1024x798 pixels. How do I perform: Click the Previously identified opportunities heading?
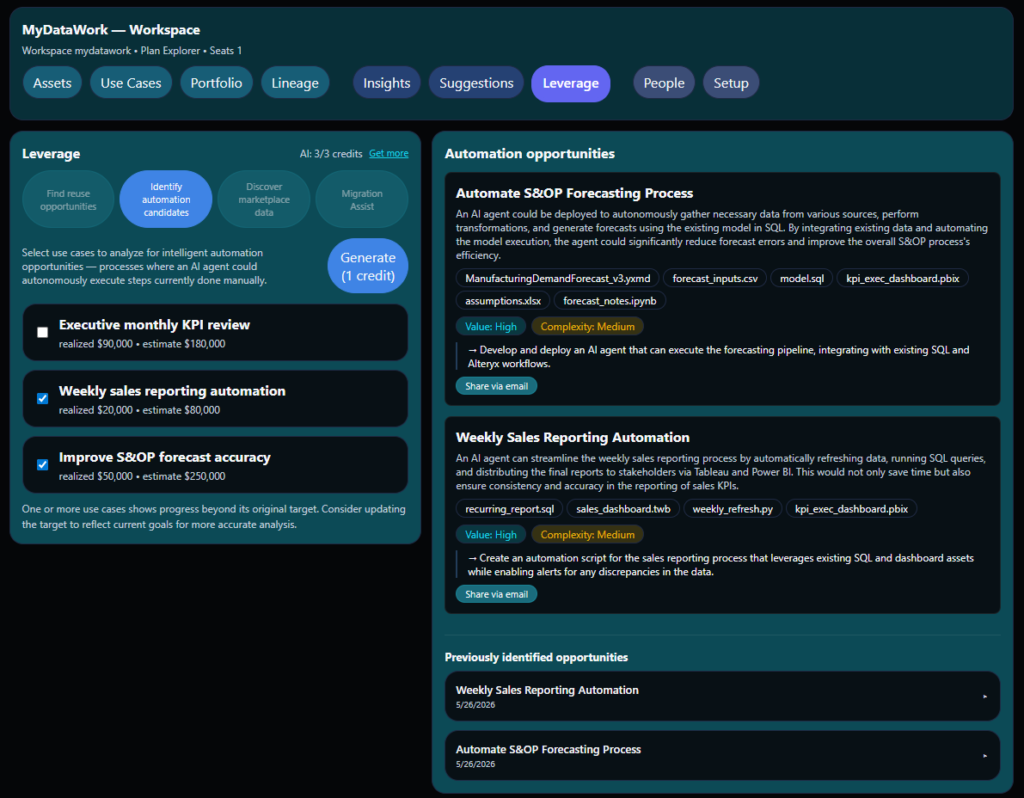[536, 657]
